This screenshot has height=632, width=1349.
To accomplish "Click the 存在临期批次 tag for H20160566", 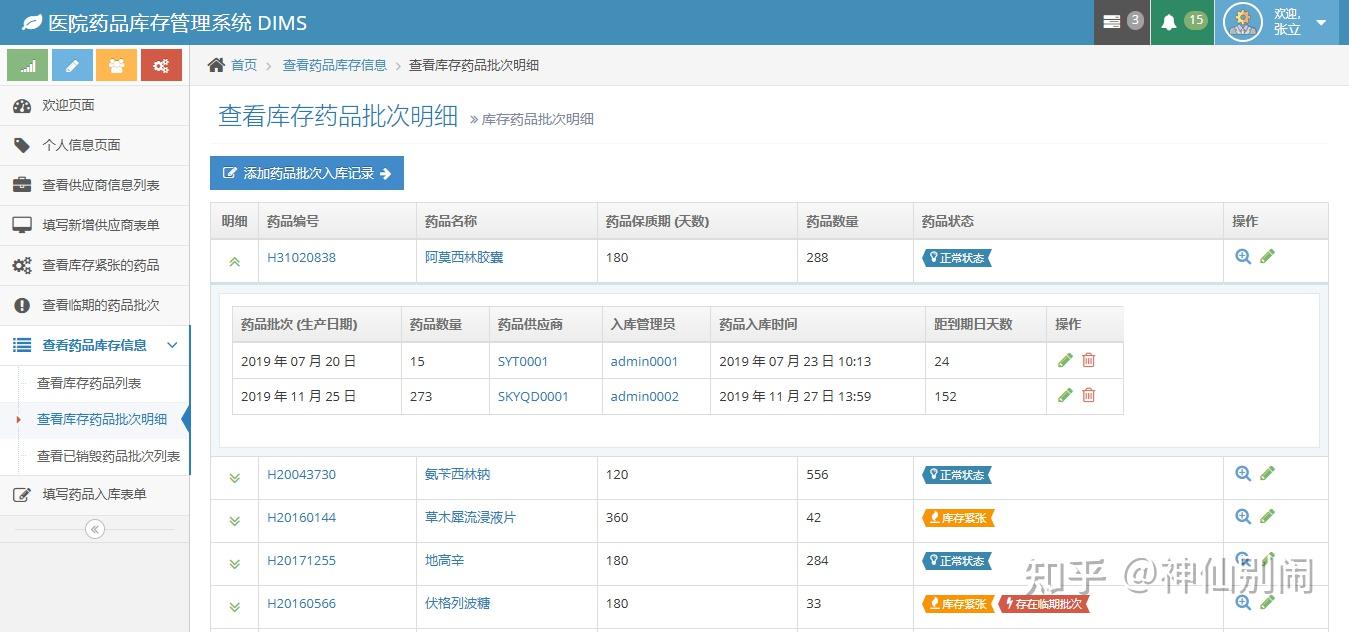I will coord(1044,604).
